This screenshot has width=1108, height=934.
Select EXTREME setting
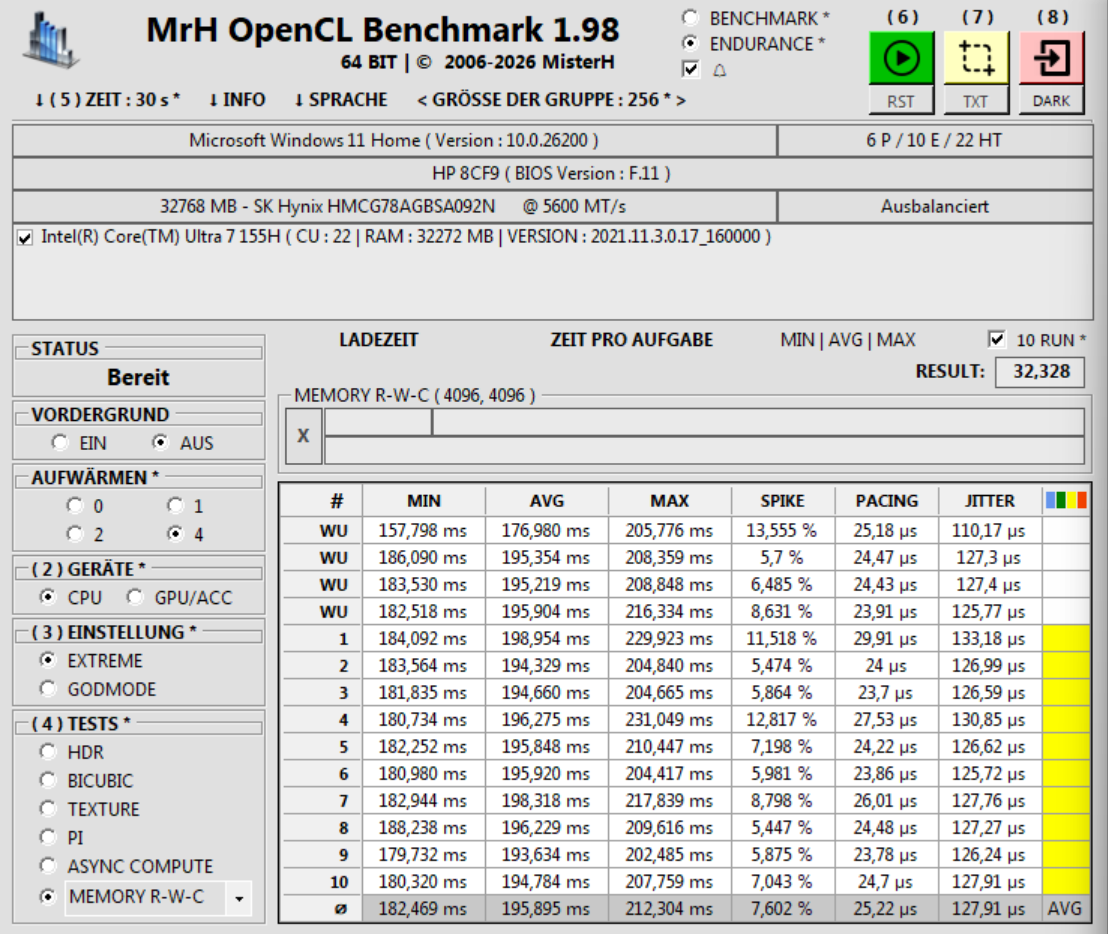[47, 660]
